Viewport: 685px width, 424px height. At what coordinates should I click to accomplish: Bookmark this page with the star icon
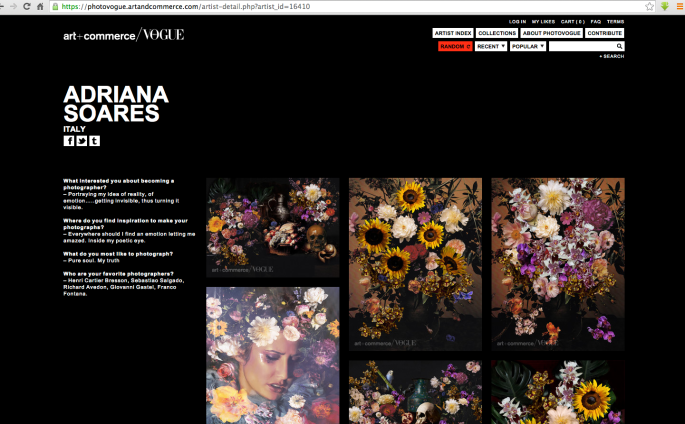pyautogui.click(x=650, y=6)
